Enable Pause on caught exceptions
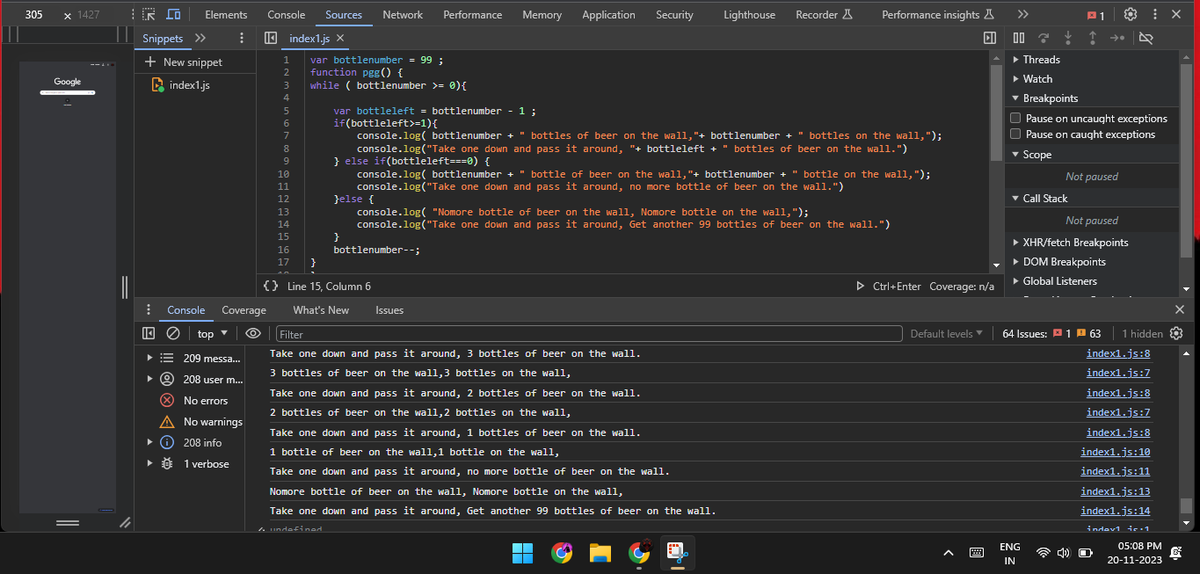1200x574 pixels. [x=1016, y=134]
